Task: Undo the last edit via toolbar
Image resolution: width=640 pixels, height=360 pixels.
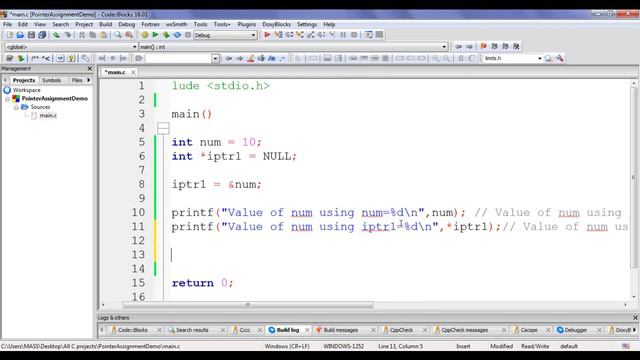Action: pyautogui.click(x=56, y=35)
